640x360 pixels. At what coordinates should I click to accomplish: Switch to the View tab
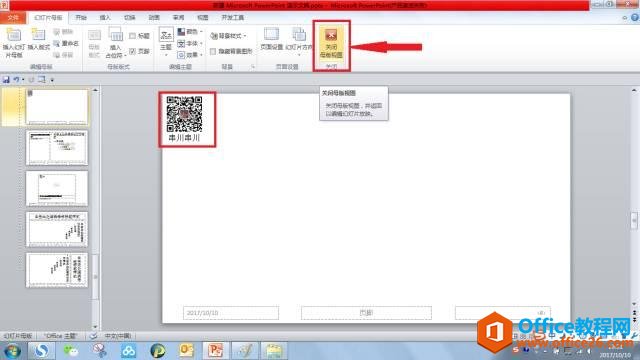[203, 18]
